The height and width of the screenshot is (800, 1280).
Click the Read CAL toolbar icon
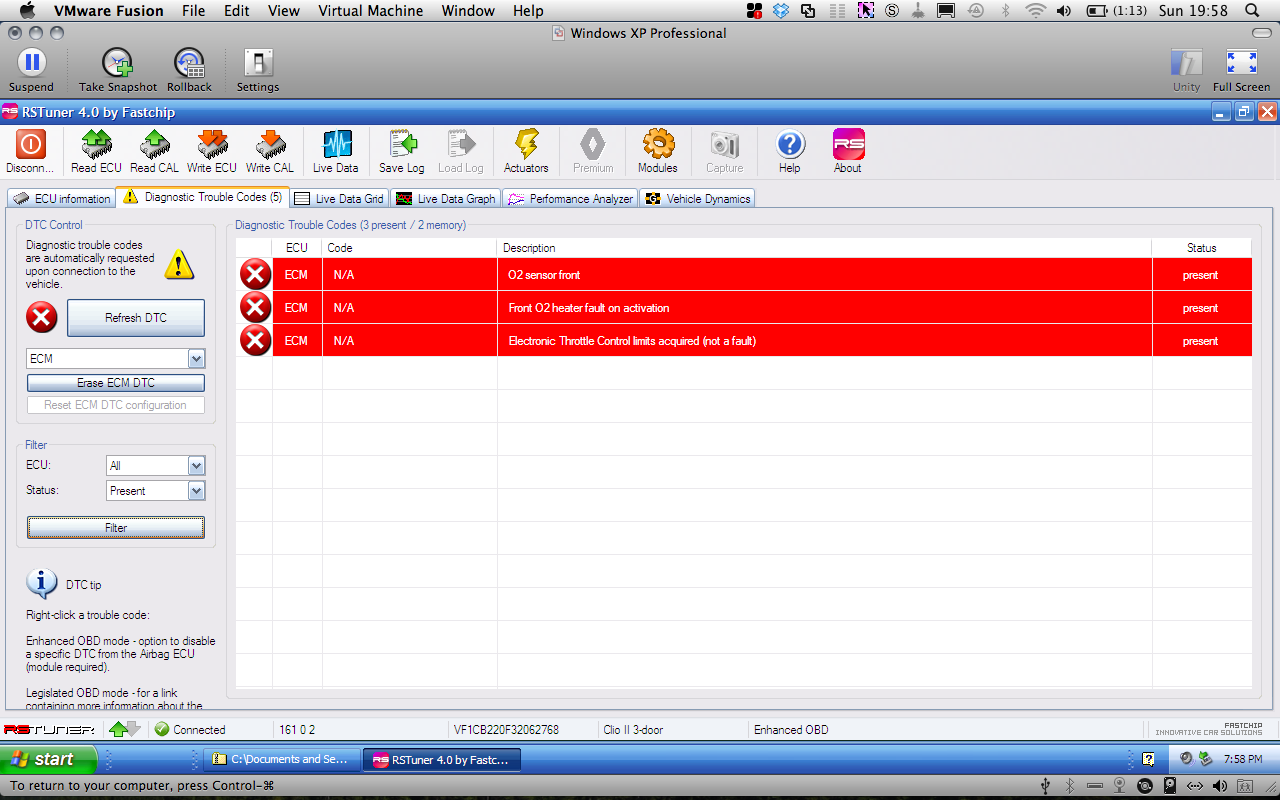(x=155, y=145)
